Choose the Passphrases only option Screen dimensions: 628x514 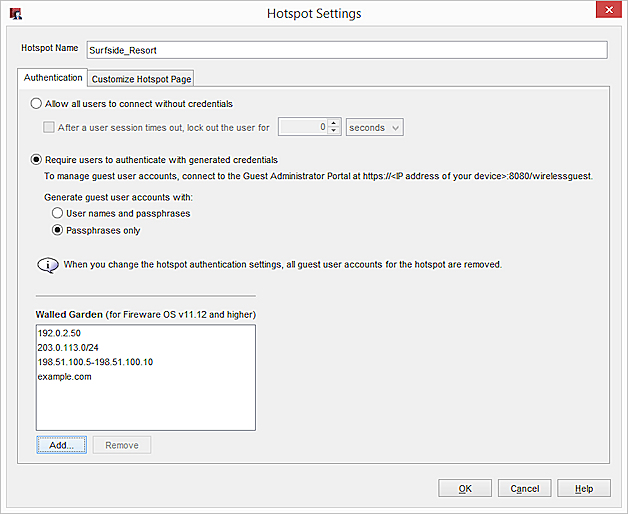pos(58,230)
